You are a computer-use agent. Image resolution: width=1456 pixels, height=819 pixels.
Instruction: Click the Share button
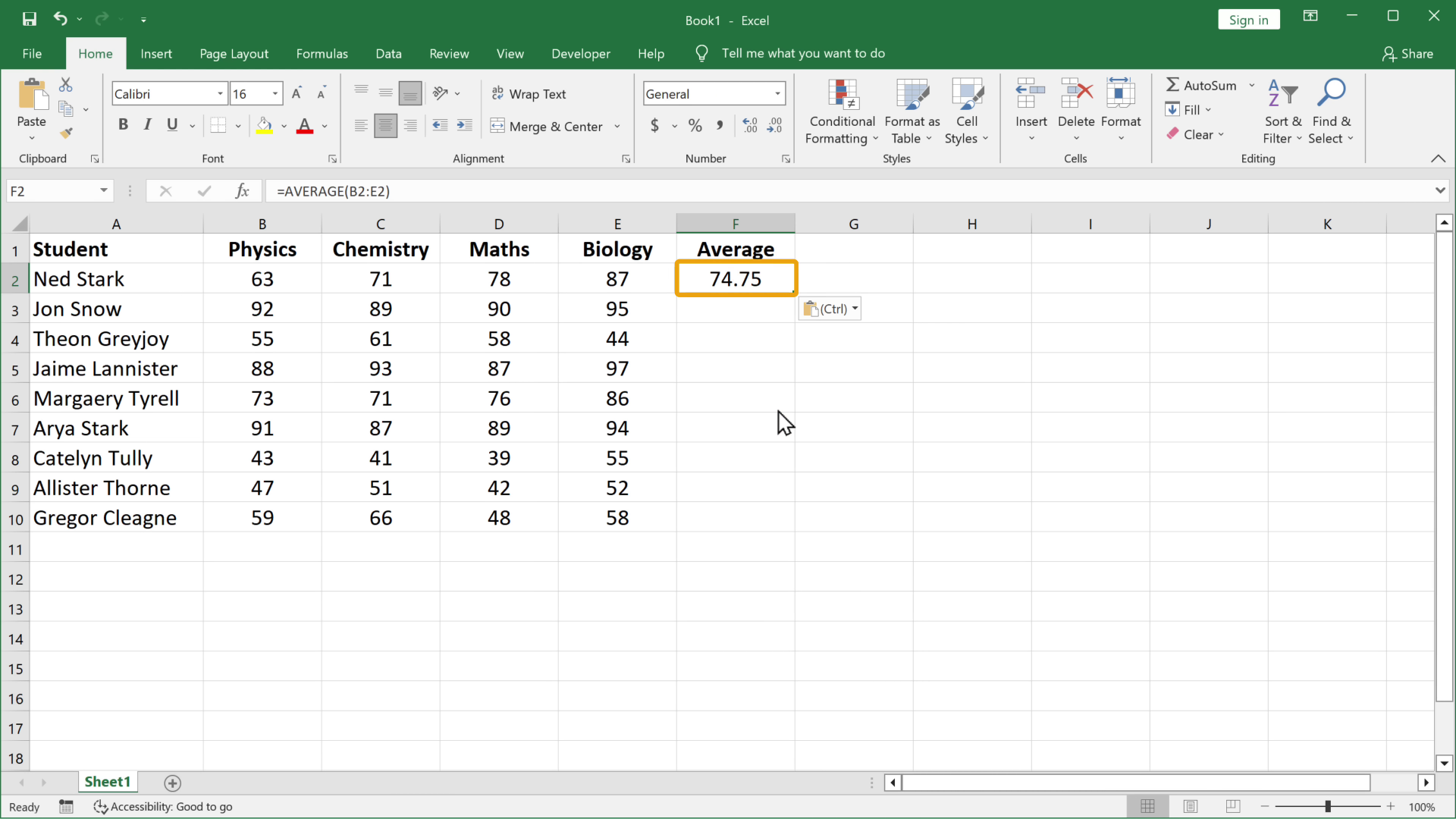(x=1407, y=54)
